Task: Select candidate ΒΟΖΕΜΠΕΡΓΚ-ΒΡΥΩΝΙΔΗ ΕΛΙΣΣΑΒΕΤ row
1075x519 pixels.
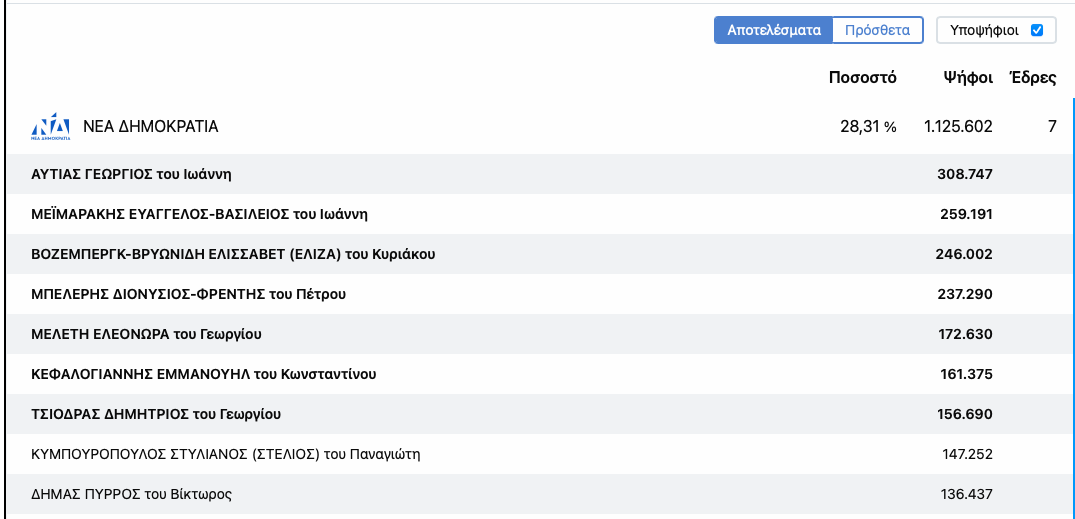Action: (539, 254)
